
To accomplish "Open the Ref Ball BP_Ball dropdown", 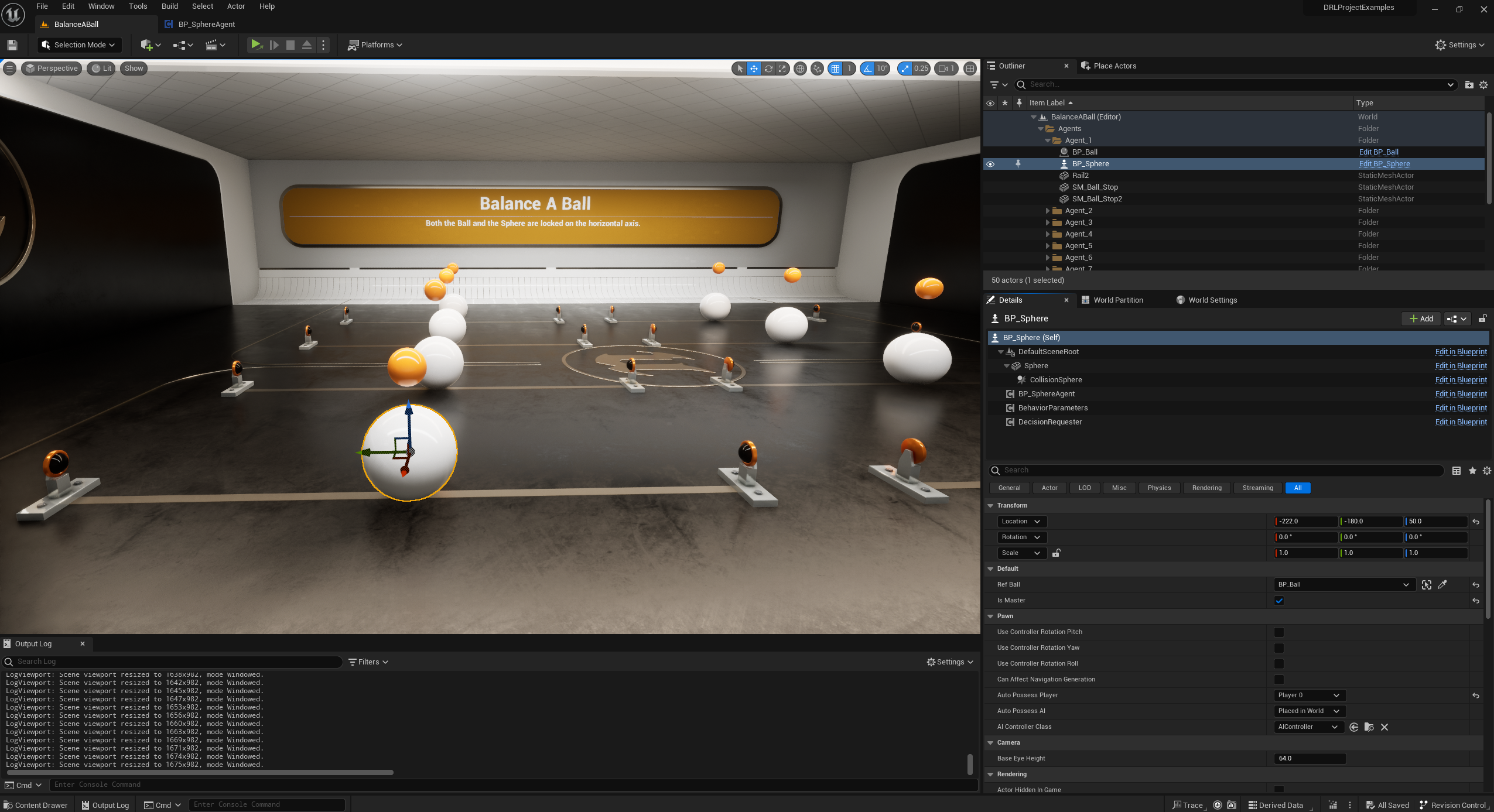I will [1344, 585].
